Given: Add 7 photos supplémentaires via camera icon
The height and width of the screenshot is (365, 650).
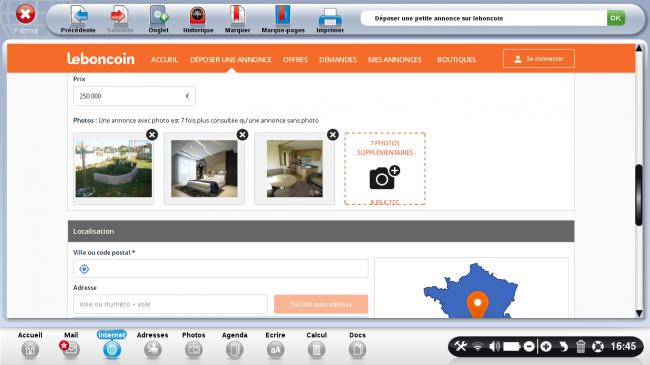Looking at the screenshot, I should (x=385, y=178).
